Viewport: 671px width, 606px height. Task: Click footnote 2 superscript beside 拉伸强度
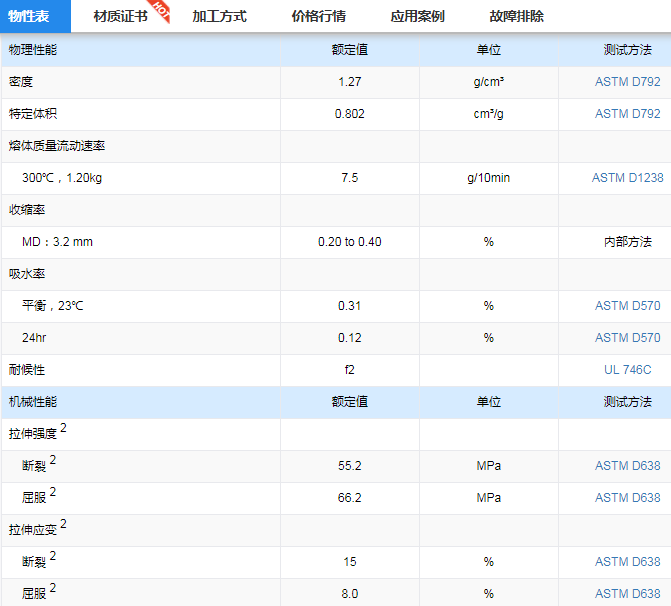click(63, 429)
